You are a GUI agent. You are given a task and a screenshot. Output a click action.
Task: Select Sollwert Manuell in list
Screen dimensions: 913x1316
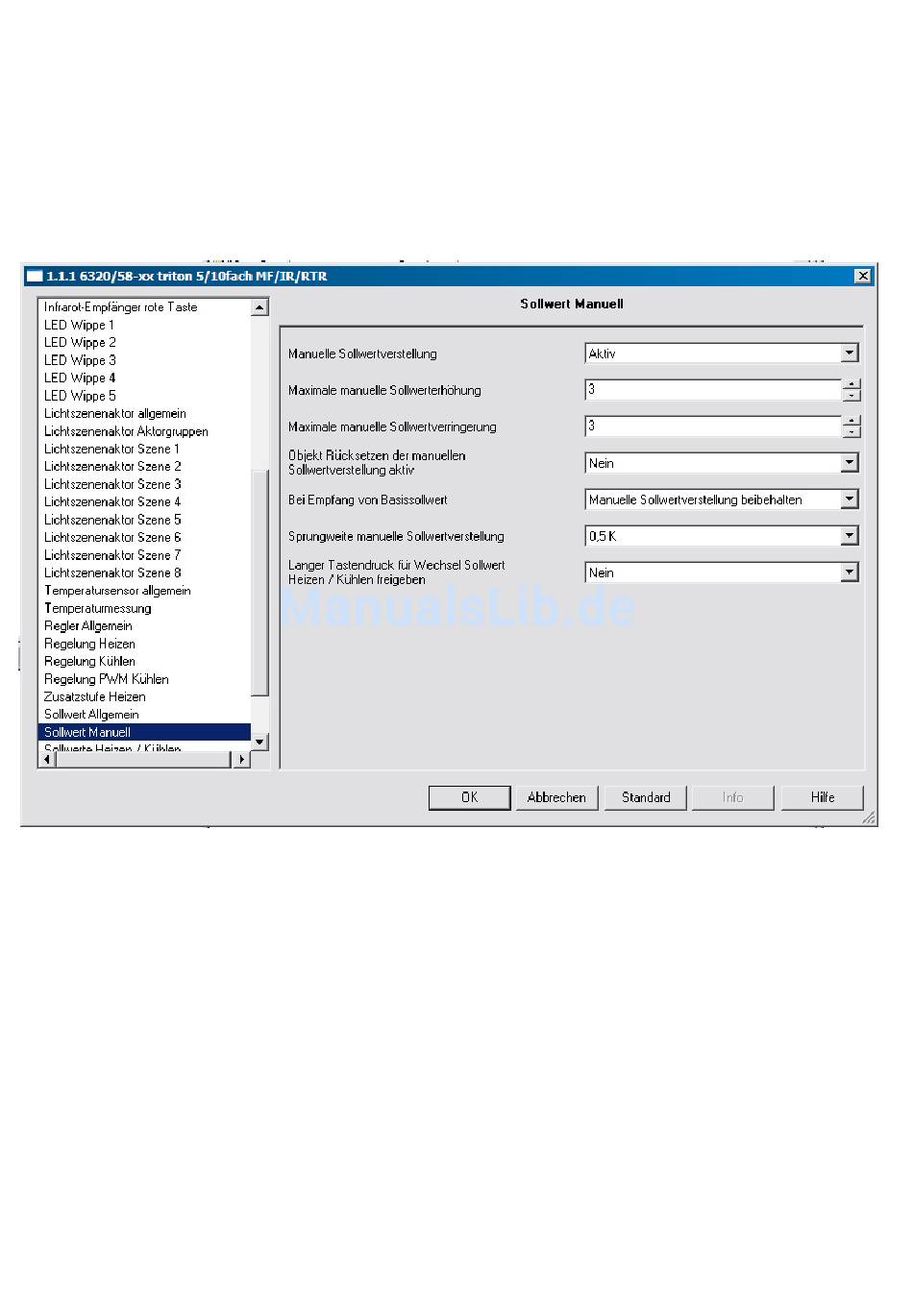tap(144, 732)
